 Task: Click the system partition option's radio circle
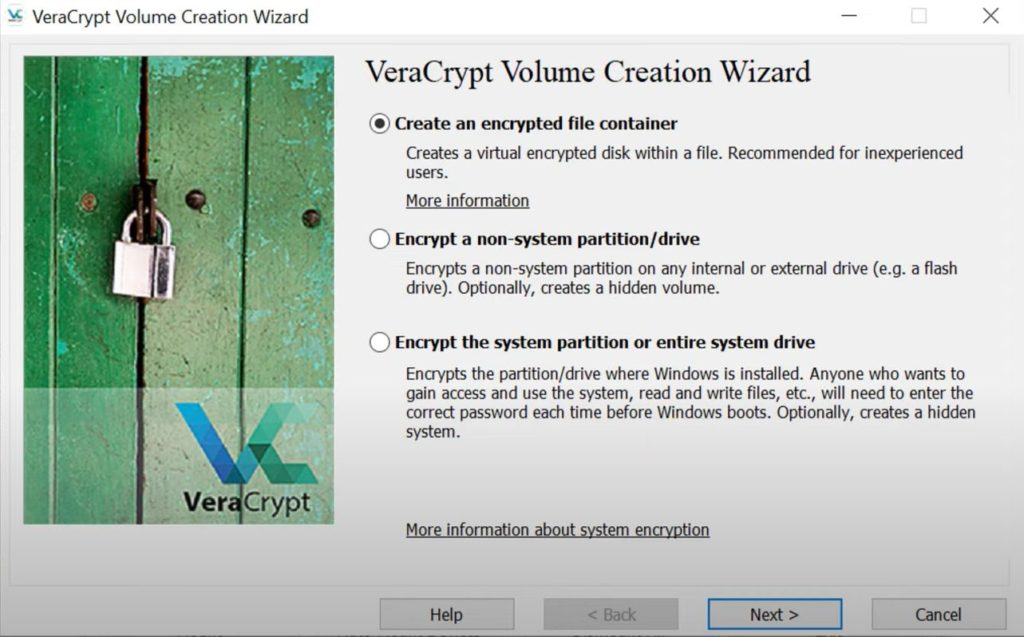click(380, 341)
